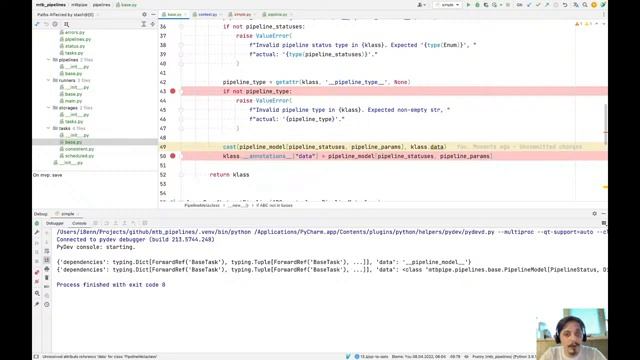Collapse the runners folder showing 3 files
This screenshot has width=640, height=360.
point(49,80)
